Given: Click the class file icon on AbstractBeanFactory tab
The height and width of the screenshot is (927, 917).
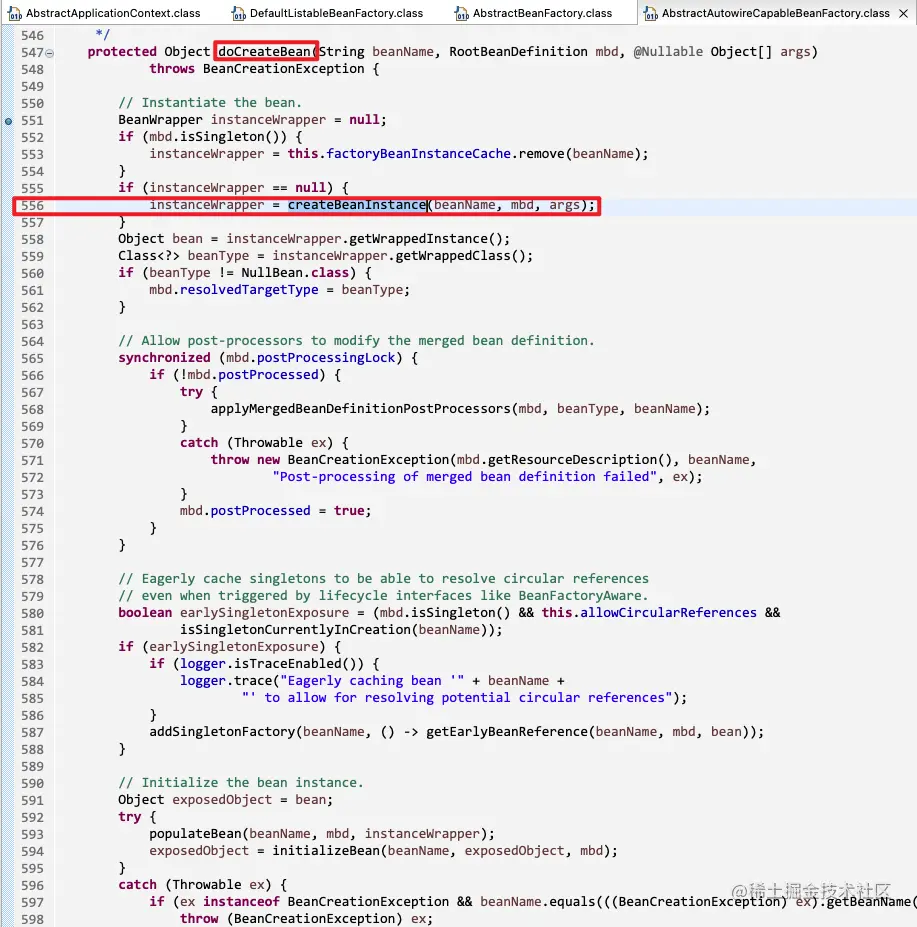Looking at the screenshot, I should [x=462, y=14].
